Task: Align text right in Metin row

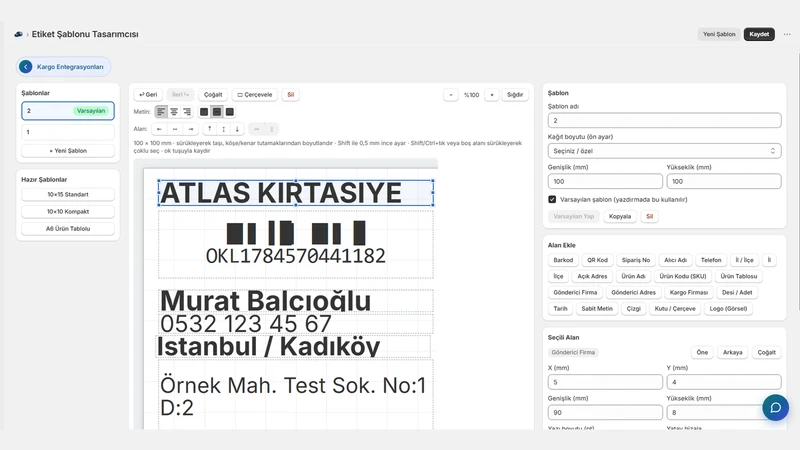Action: coord(187,112)
